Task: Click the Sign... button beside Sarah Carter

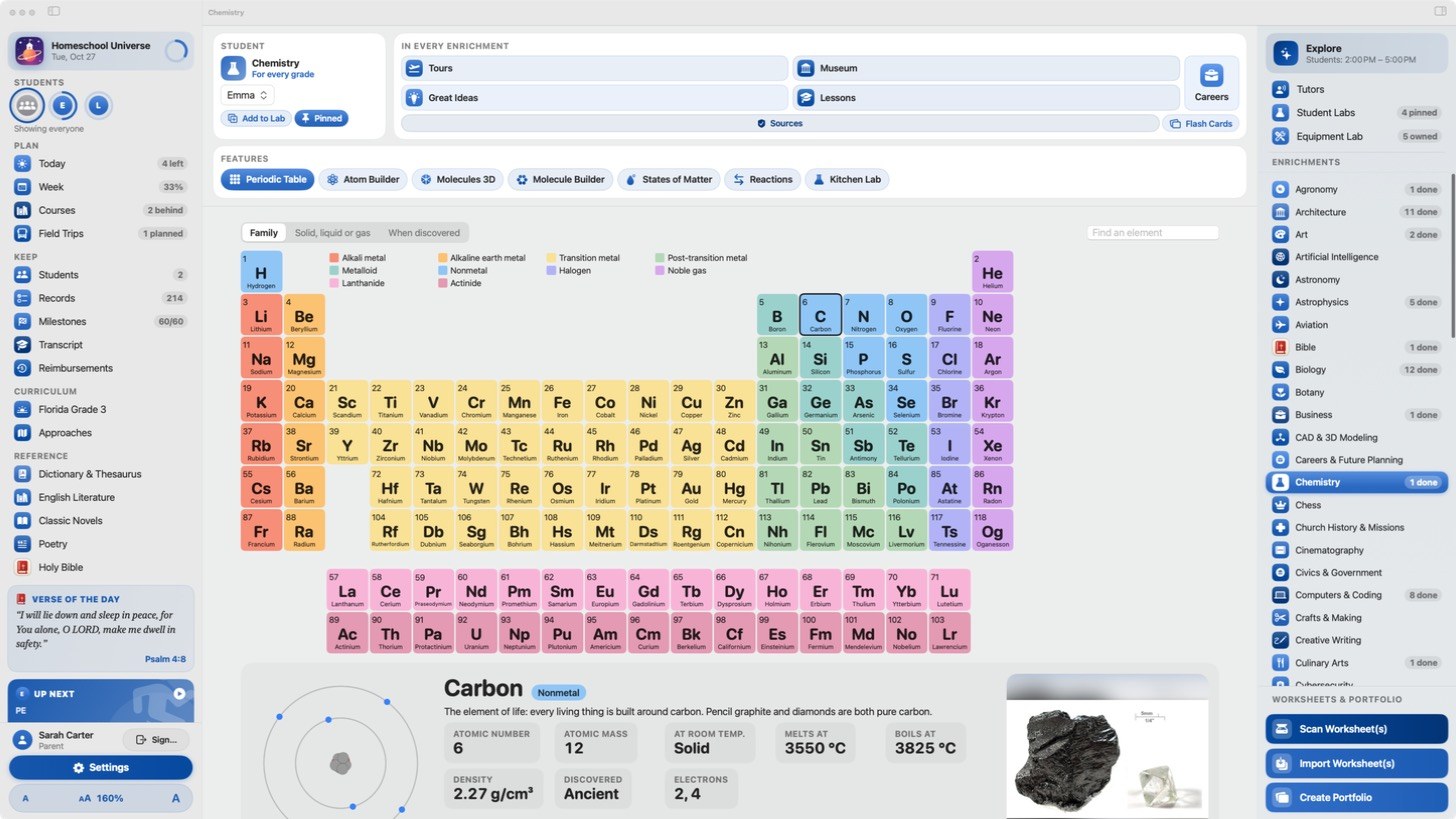Action: tap(156, 739)
